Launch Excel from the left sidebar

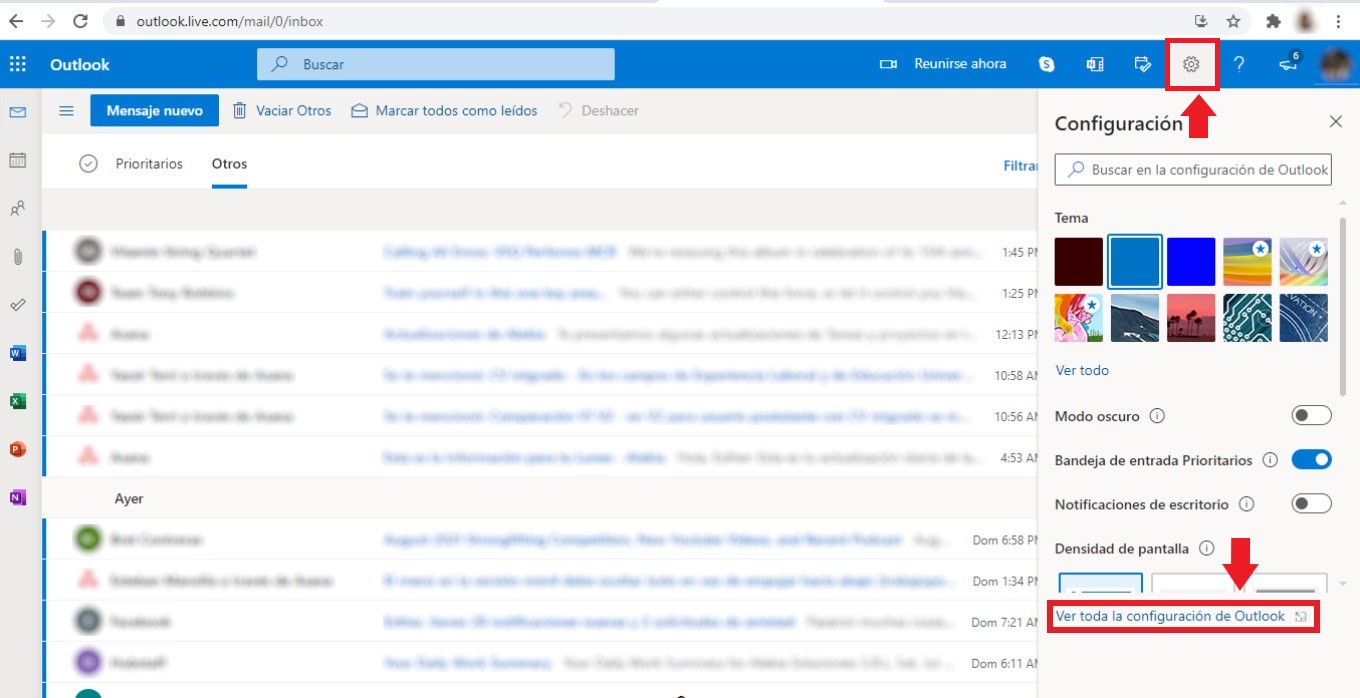click(17, 401)
